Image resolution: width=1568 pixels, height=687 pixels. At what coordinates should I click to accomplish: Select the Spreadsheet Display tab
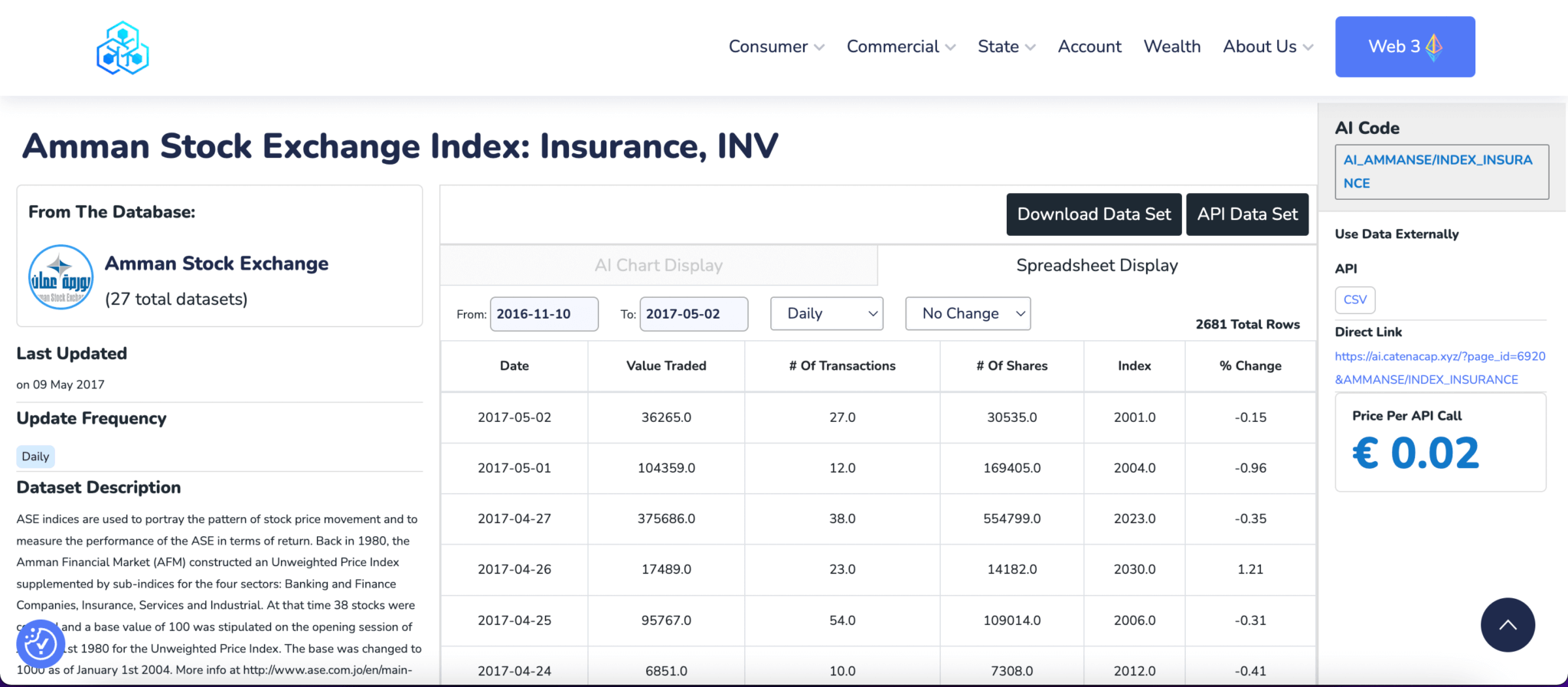tap(1096, 266)
